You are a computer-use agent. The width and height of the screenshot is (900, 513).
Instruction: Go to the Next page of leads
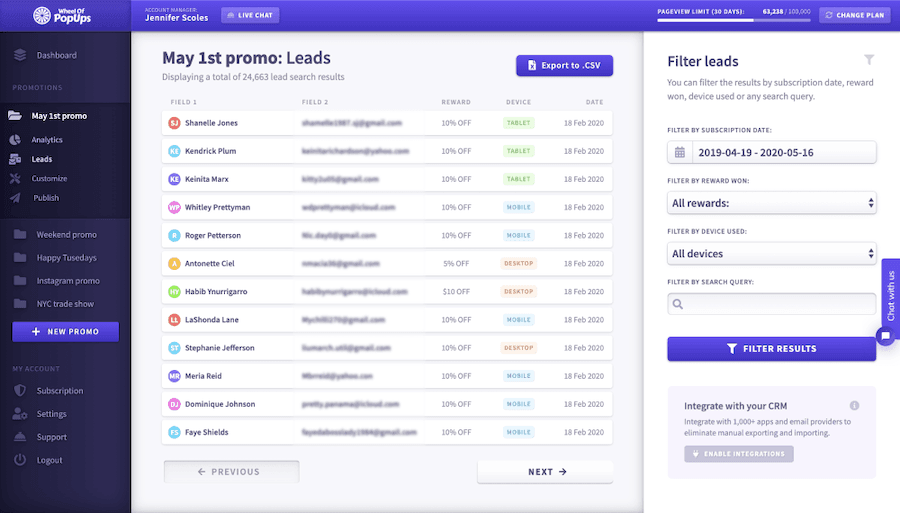545,472
